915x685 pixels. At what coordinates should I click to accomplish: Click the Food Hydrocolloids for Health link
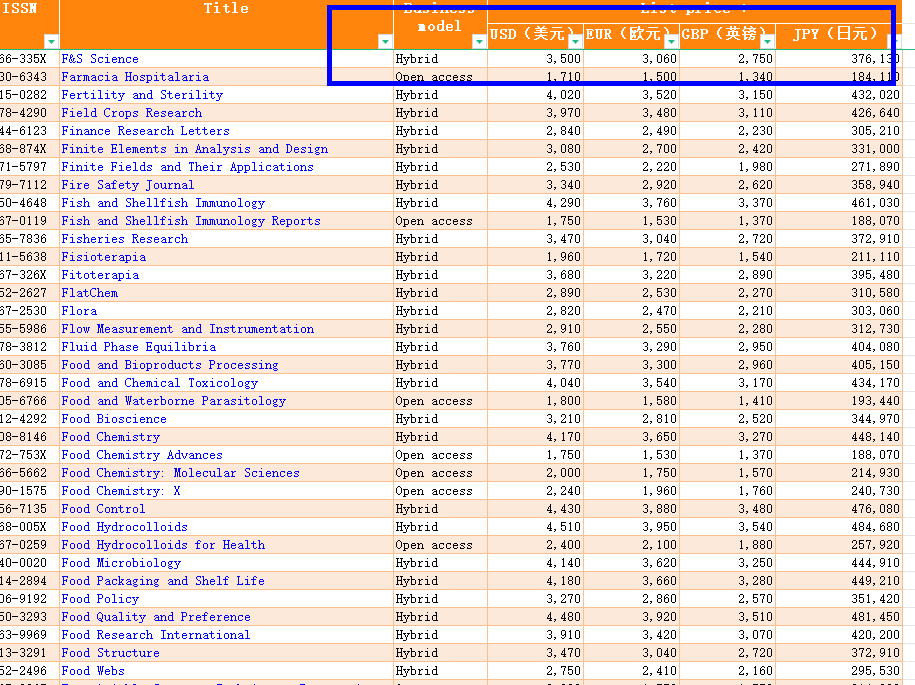[163, 545]
